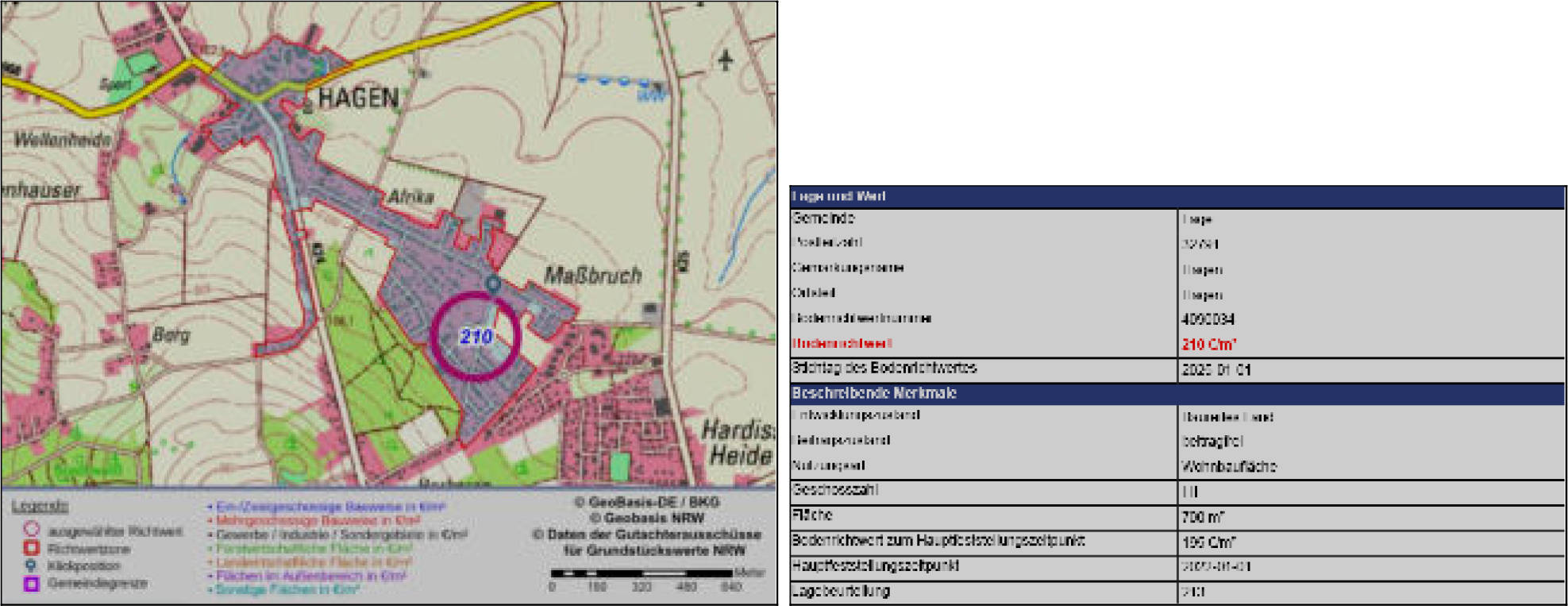Click the Afrika label on the map
The height and width of the screenshot is (606, 1568).
(410, 196)
